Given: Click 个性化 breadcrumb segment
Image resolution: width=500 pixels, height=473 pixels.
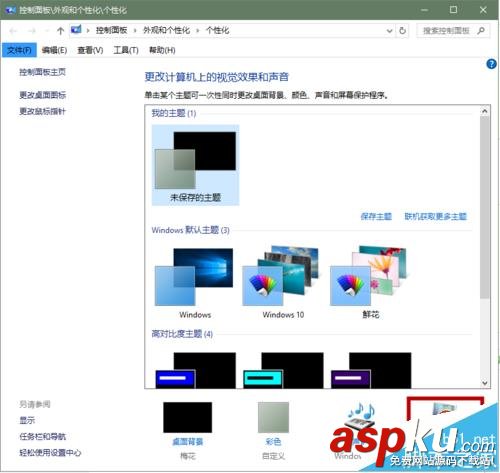Looking at the screenshot, I should click(x=217, y=30).
